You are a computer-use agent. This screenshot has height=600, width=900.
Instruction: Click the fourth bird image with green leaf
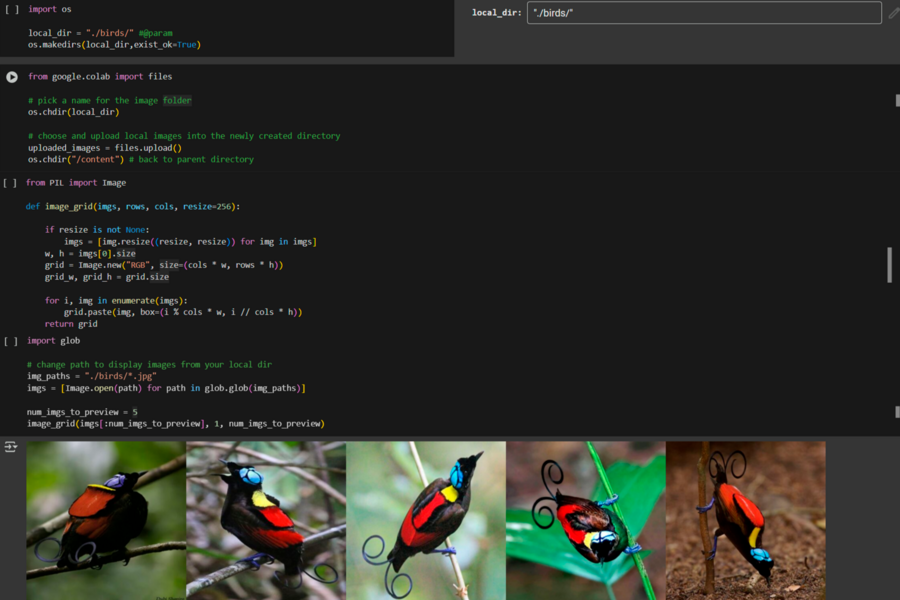(585, 521)
